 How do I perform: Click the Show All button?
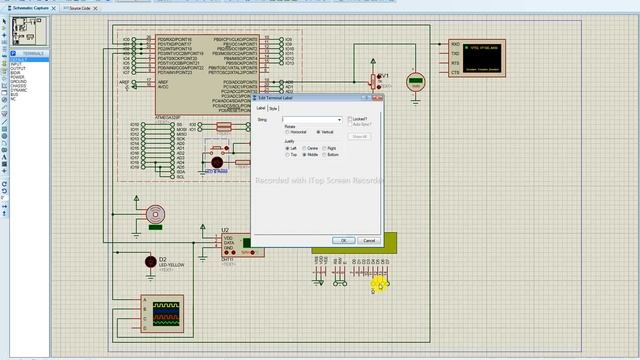coord(359,136)
